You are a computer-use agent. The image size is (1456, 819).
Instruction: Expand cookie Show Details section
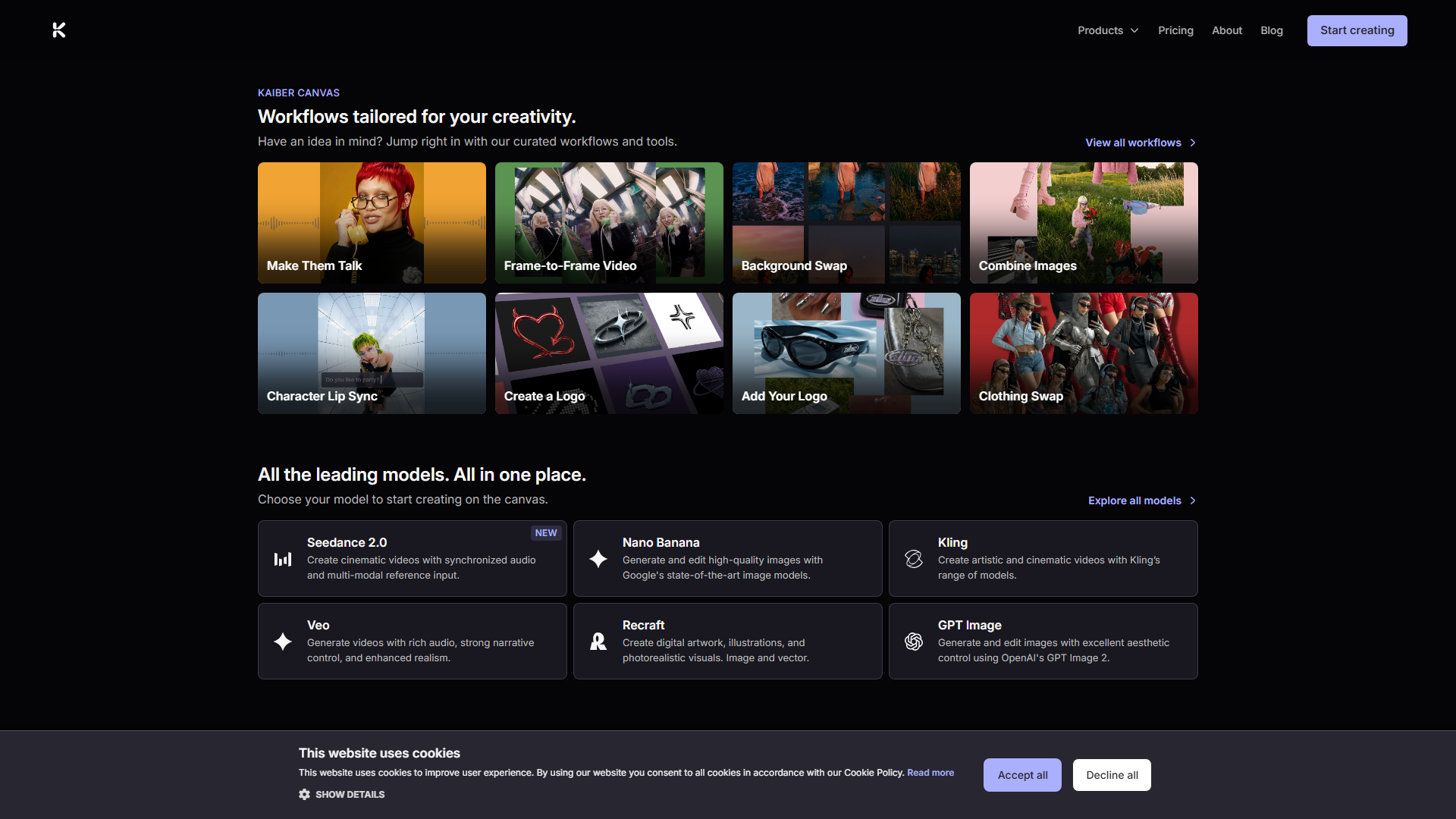click(x=342, y=794)
